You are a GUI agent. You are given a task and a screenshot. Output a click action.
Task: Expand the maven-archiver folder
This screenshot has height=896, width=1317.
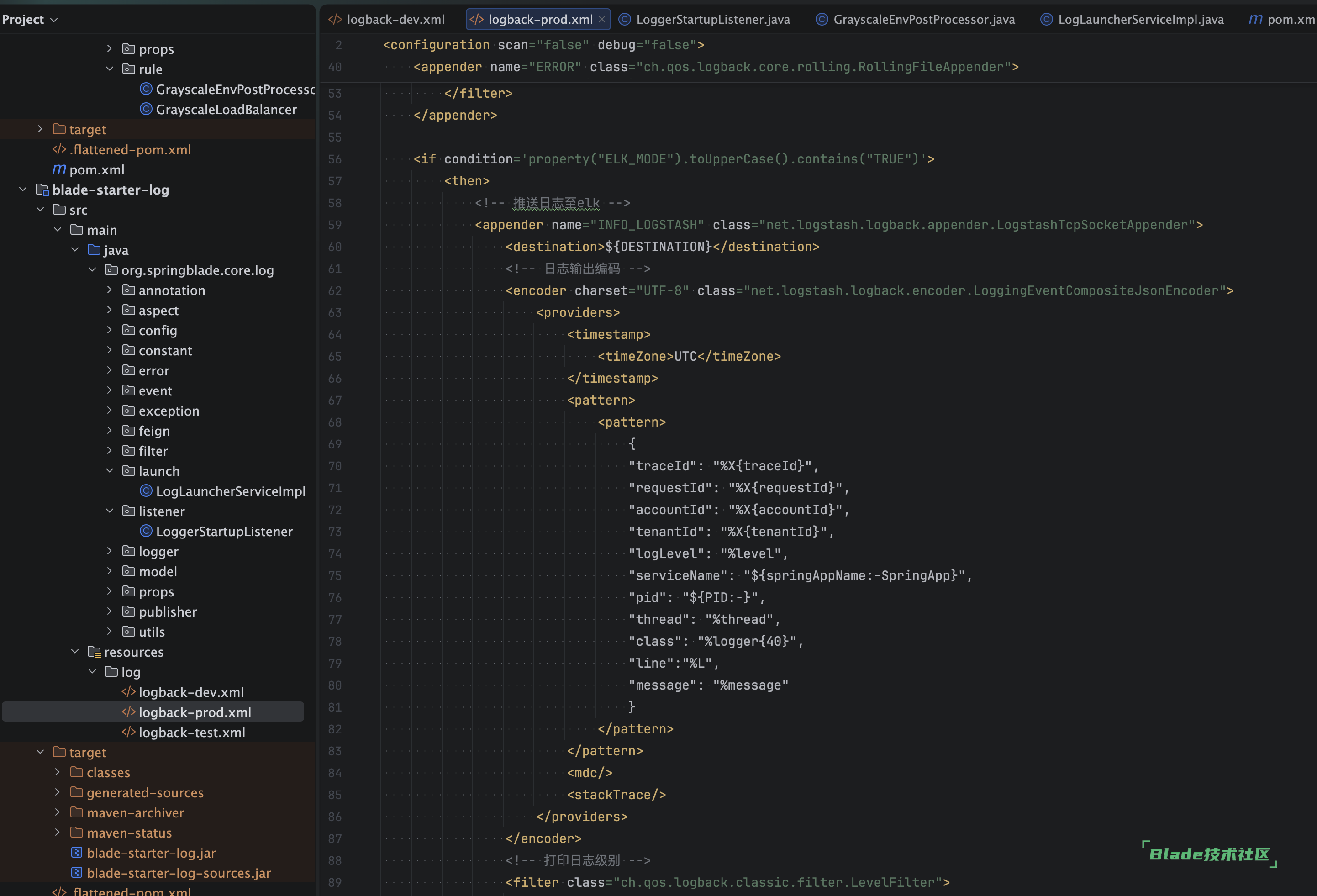(57, 812)
